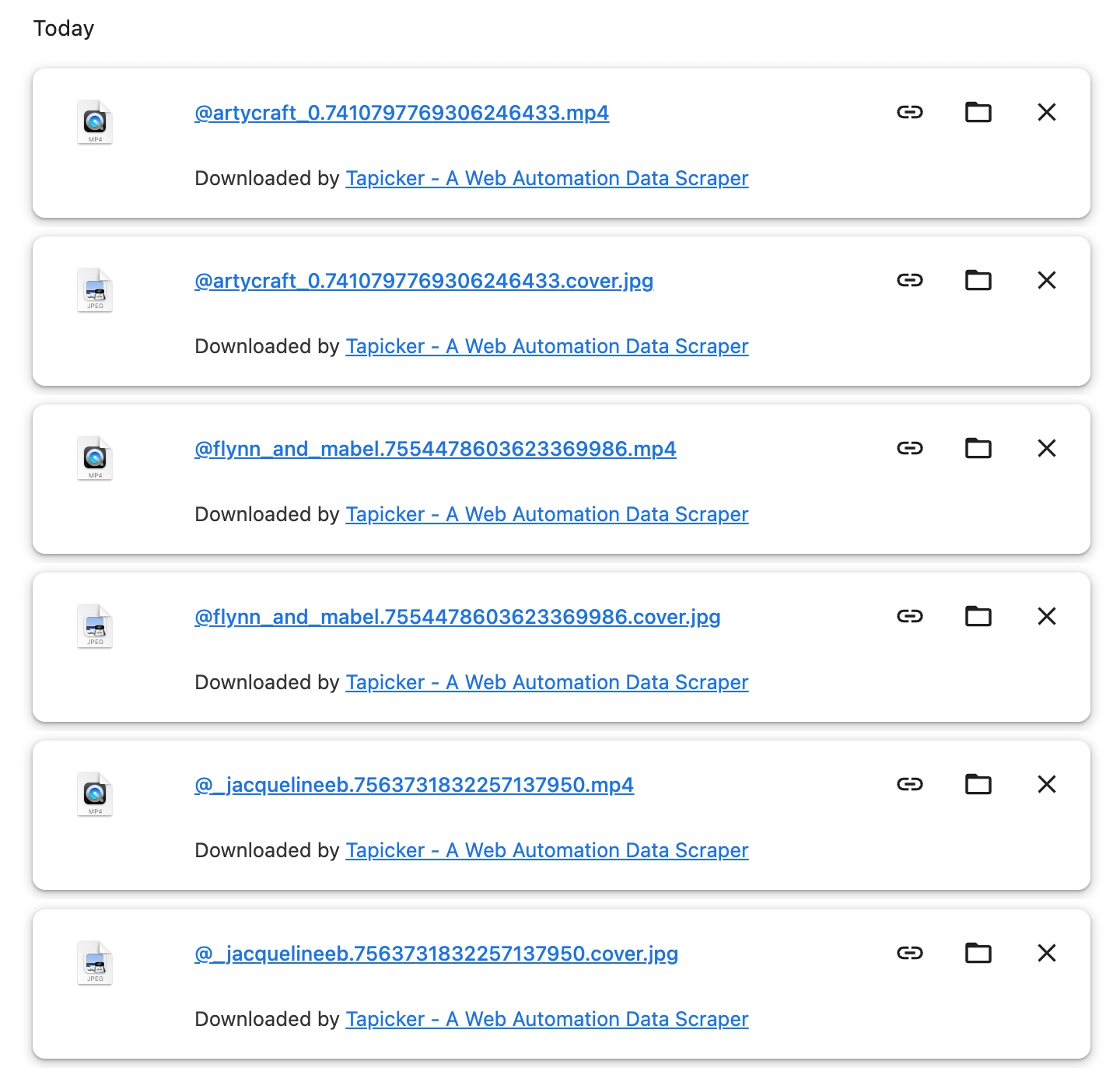Image resolution: width=1120 pixels, height=1089 pixels.
Task: Show @_jacquelineeb mp4 in folder
Action: pos(978,784)
